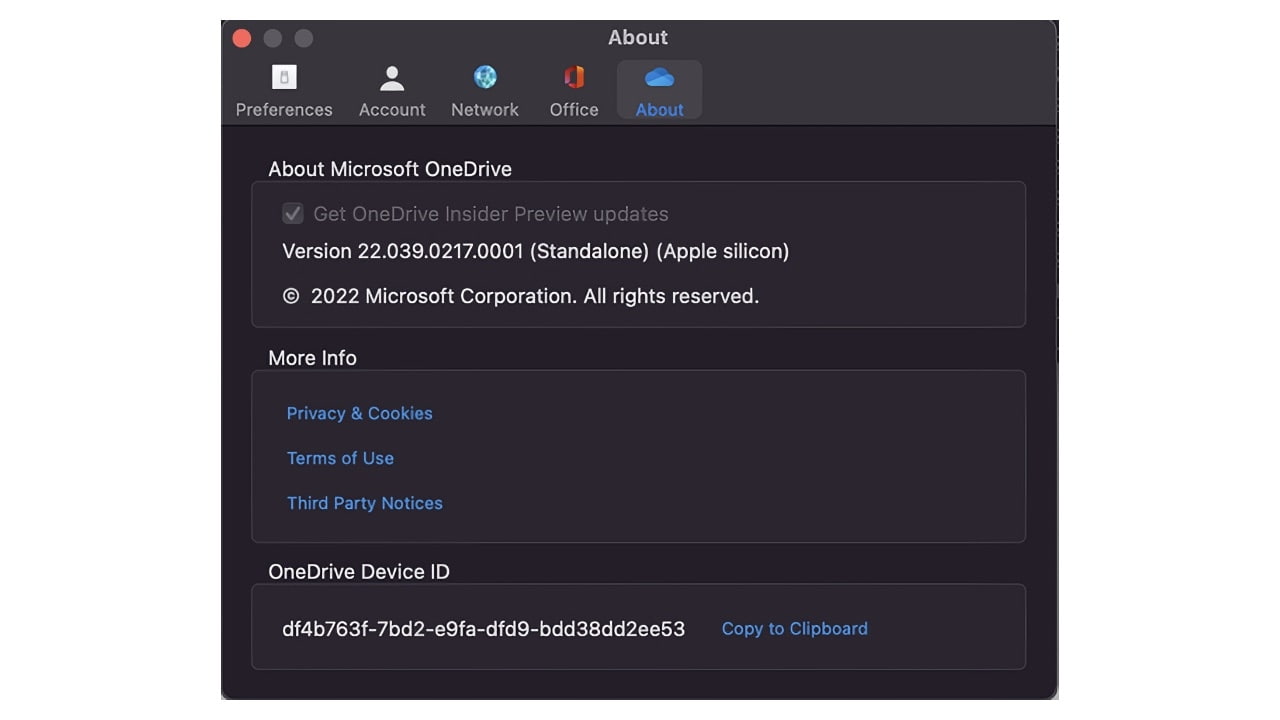Open the Privacy & Cookies page
The height and width of the screenshot is (720, 1280).
(359, 413)
